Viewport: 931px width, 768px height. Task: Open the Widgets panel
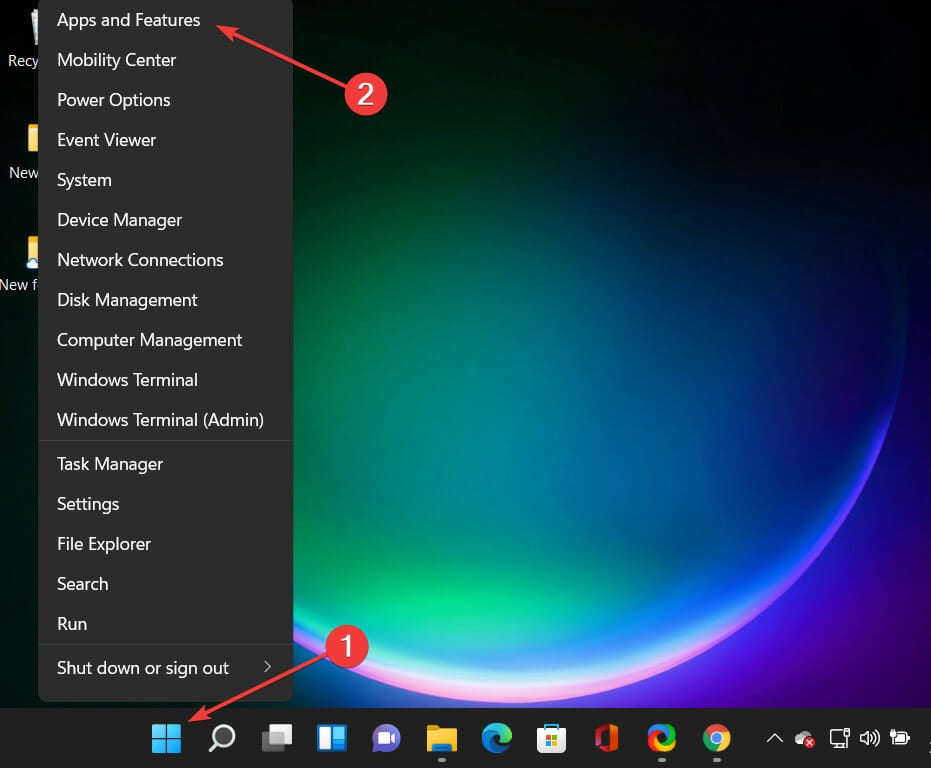click(331, 738)
